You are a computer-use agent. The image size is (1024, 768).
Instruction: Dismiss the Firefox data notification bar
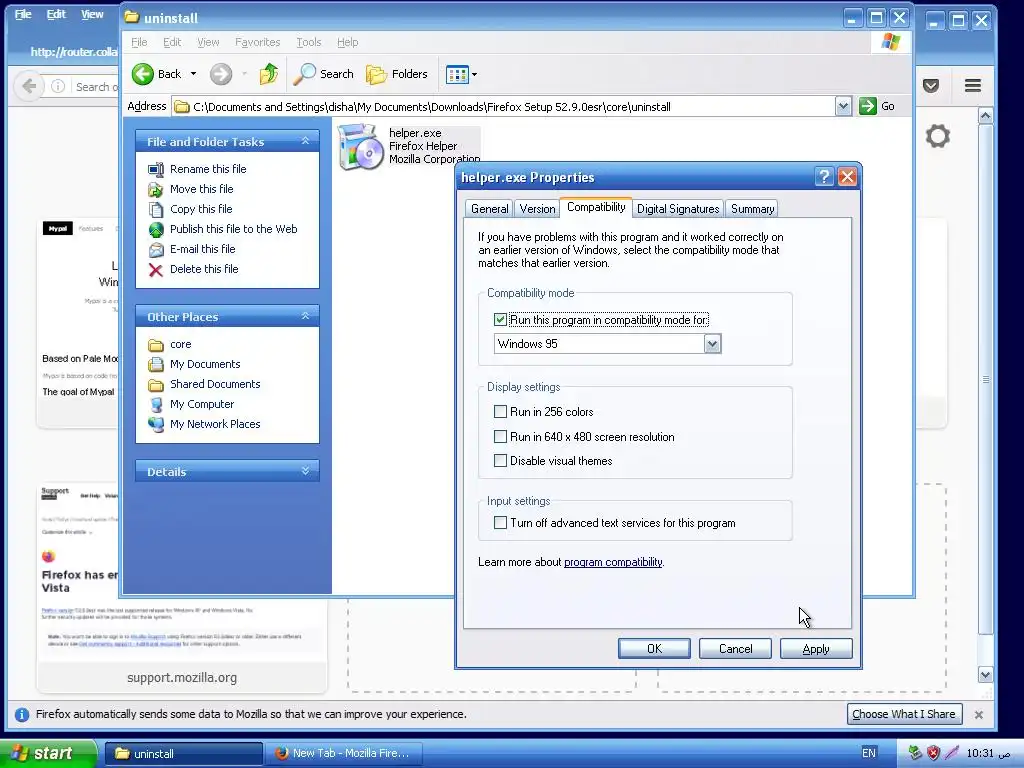coord(978,714)
